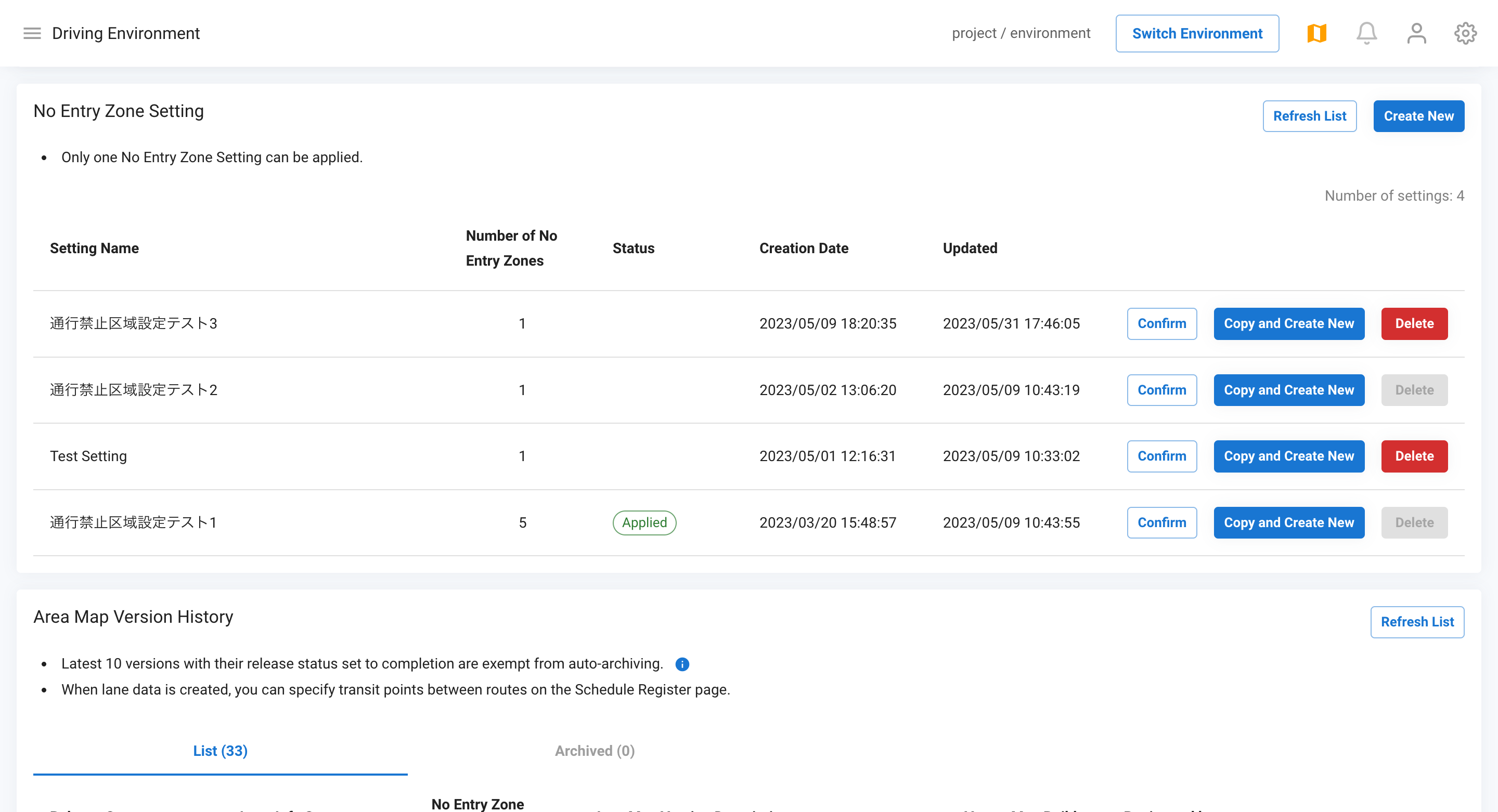
Task: Copy and Create New from 通行禁止区域設定テスト2
Action: pos(1289,389)
